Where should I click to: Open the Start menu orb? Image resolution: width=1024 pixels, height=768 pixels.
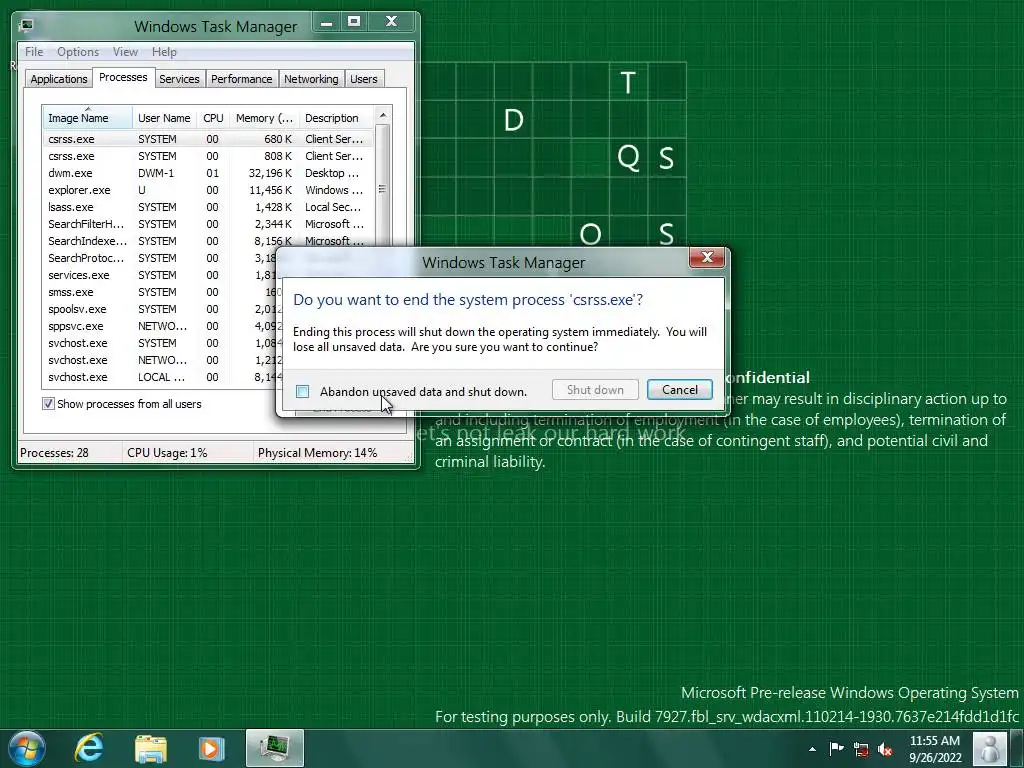[27, 748]
